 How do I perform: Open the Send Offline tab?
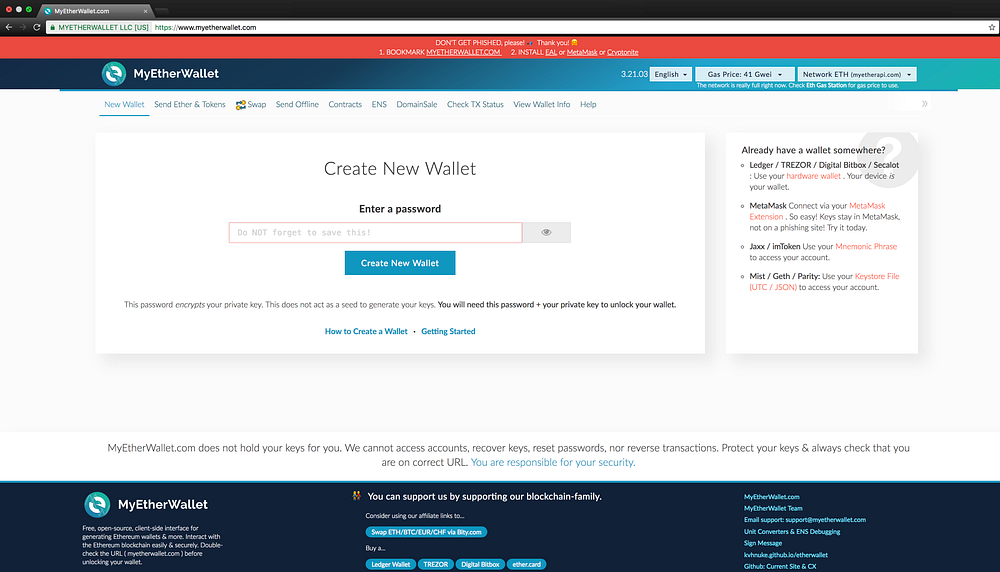297,105
